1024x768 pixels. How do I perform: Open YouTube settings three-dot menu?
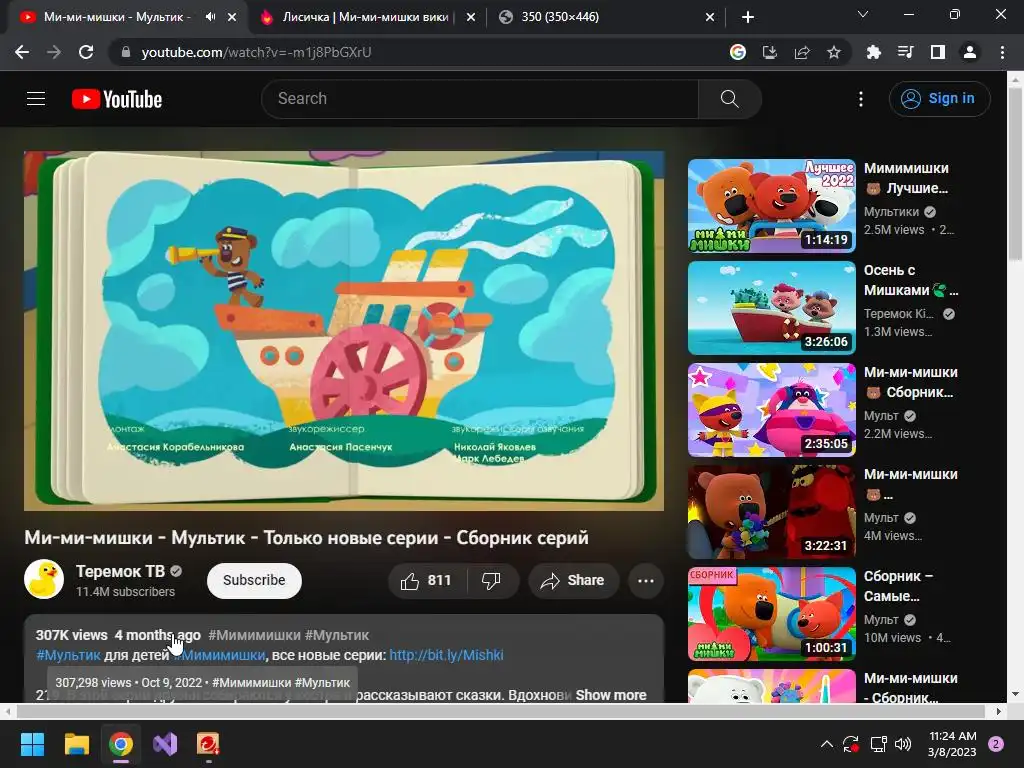tap(861, 99)
